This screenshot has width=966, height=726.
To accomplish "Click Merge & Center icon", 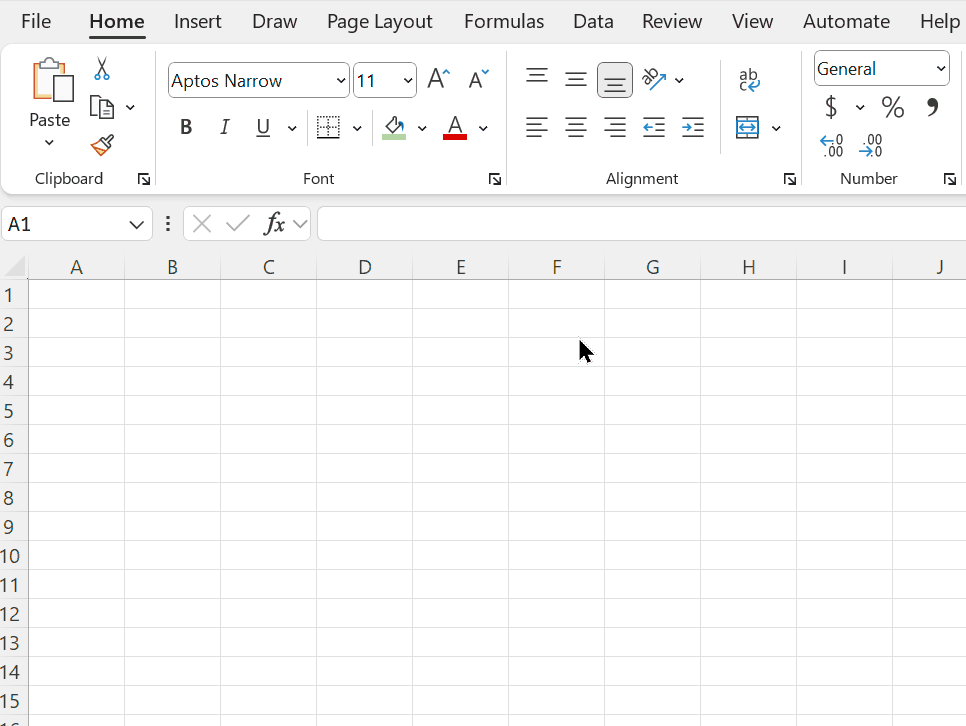I will 747,128.
